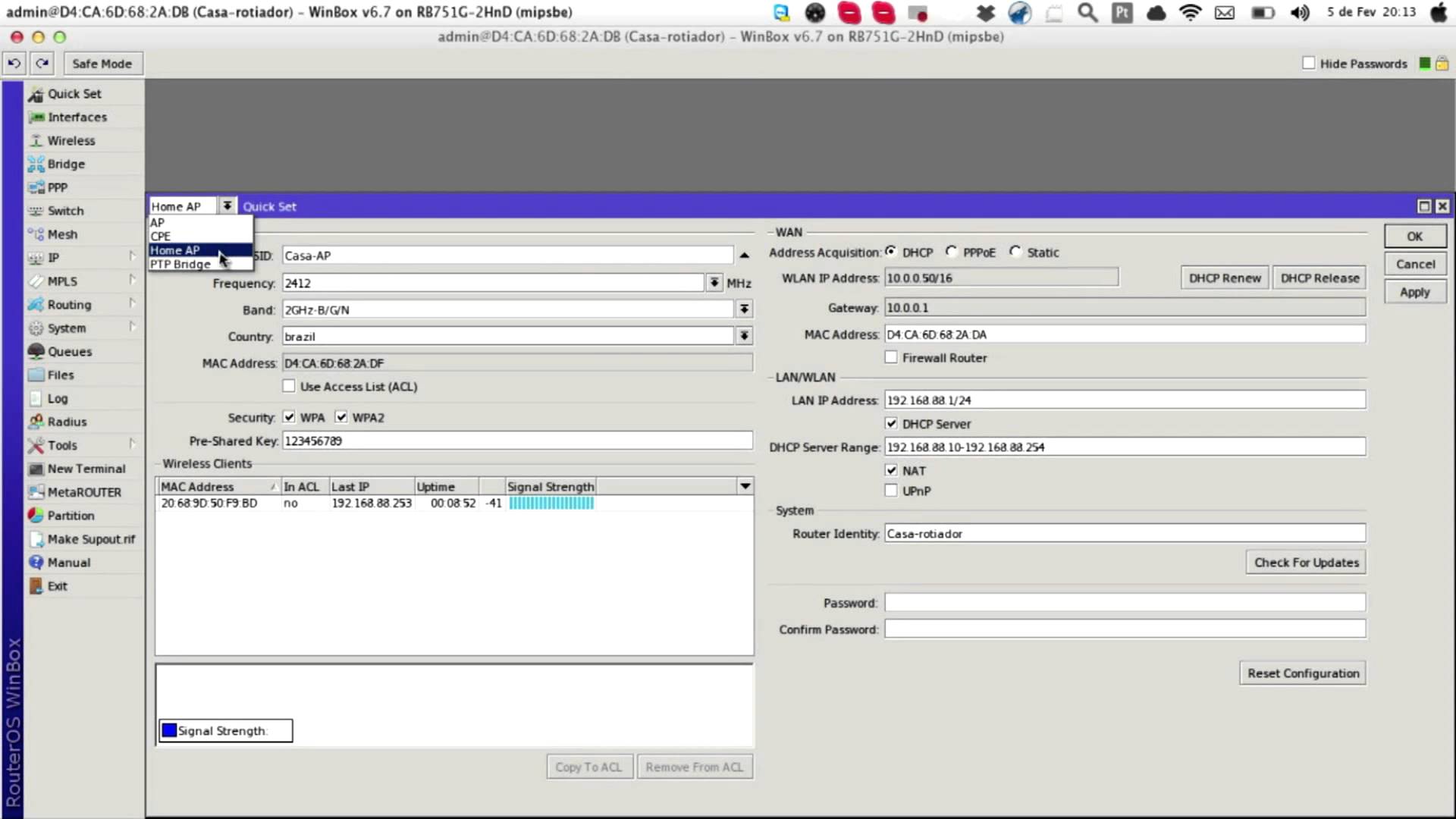Uncheck the WPA security checkbox
Screen dimensions: 1456x819
click(289, 417)
